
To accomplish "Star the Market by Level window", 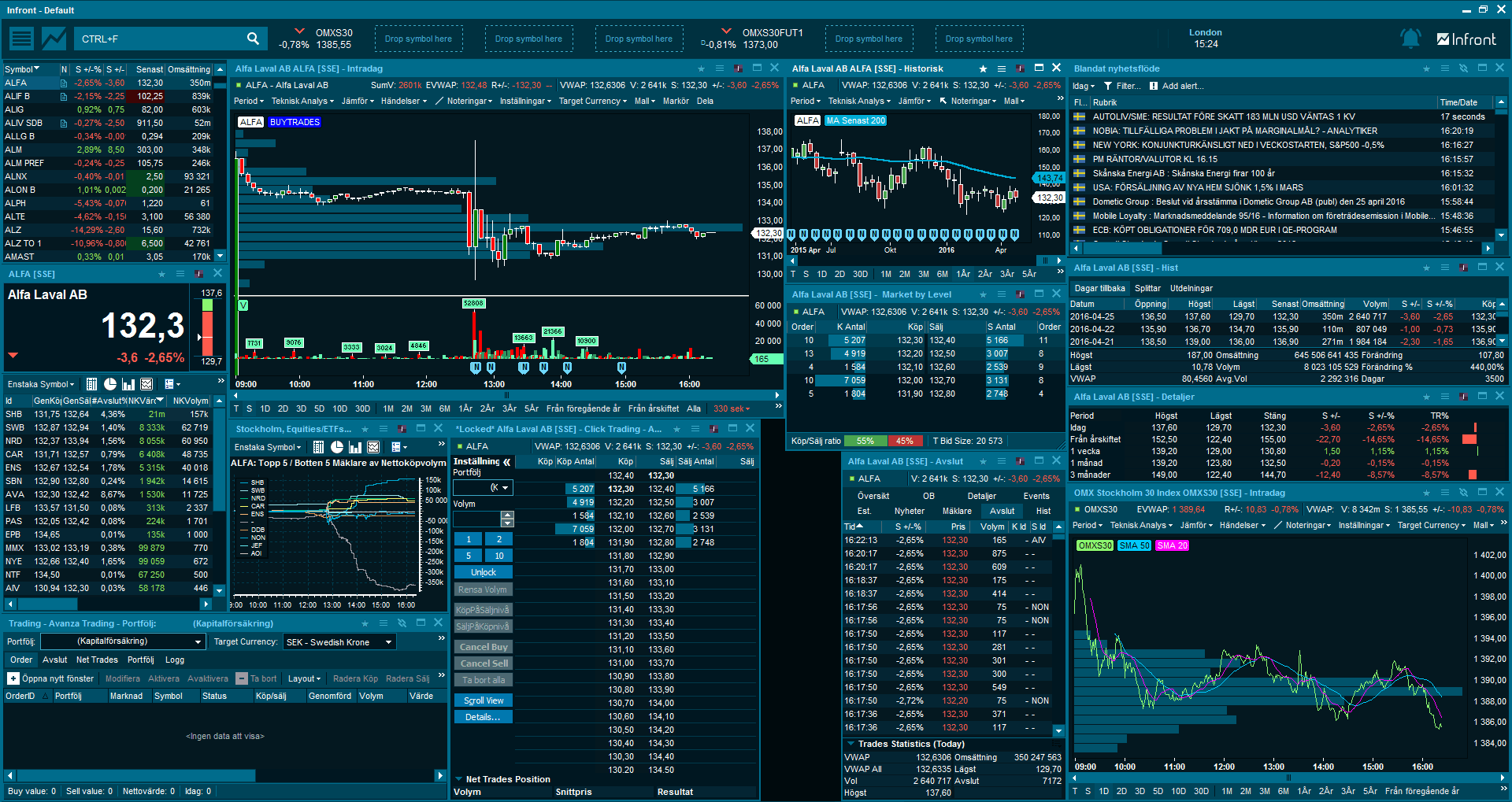I will (983, 294).
